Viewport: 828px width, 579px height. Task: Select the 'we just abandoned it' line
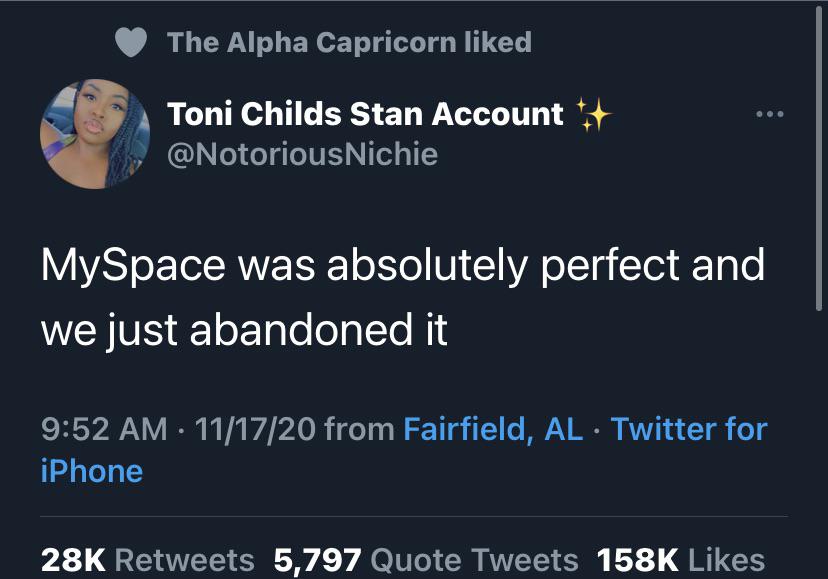tap(244, 329)
